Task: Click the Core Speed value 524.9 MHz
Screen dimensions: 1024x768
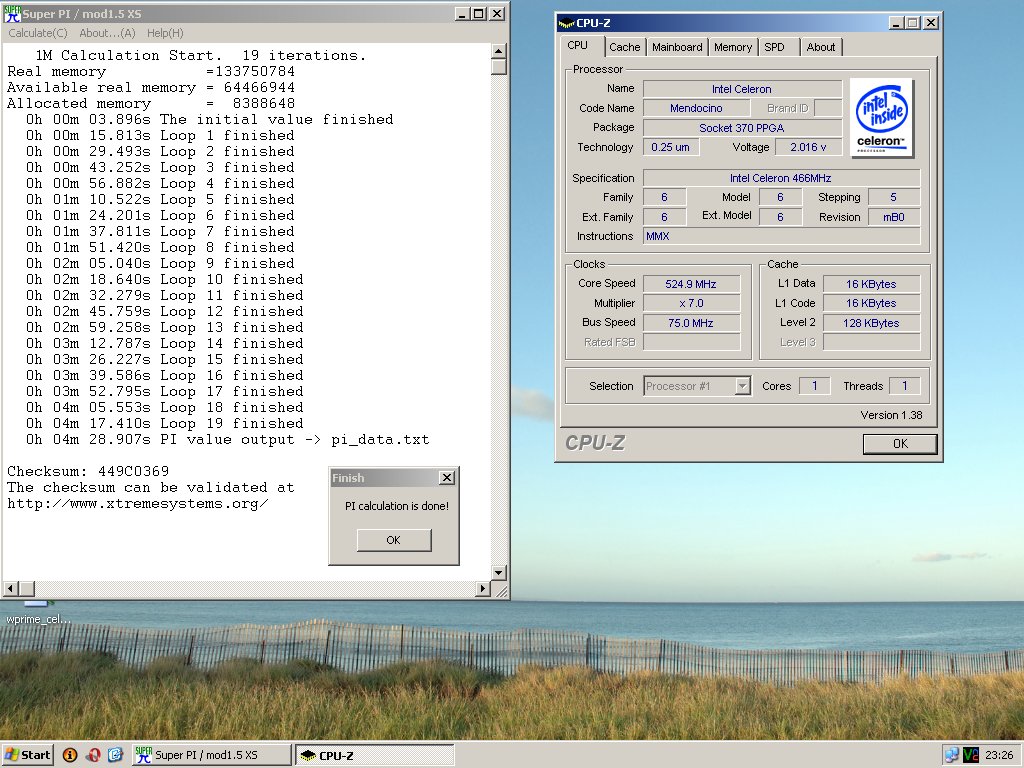Action: 692,284
